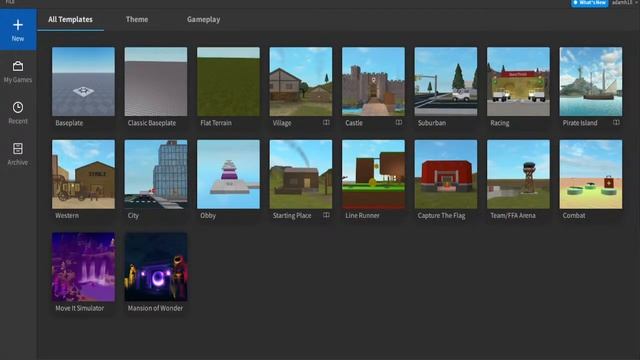640x360 pixels.
Task: Select the Move It Simulator template thumbnail
Action: coord(83,267)
